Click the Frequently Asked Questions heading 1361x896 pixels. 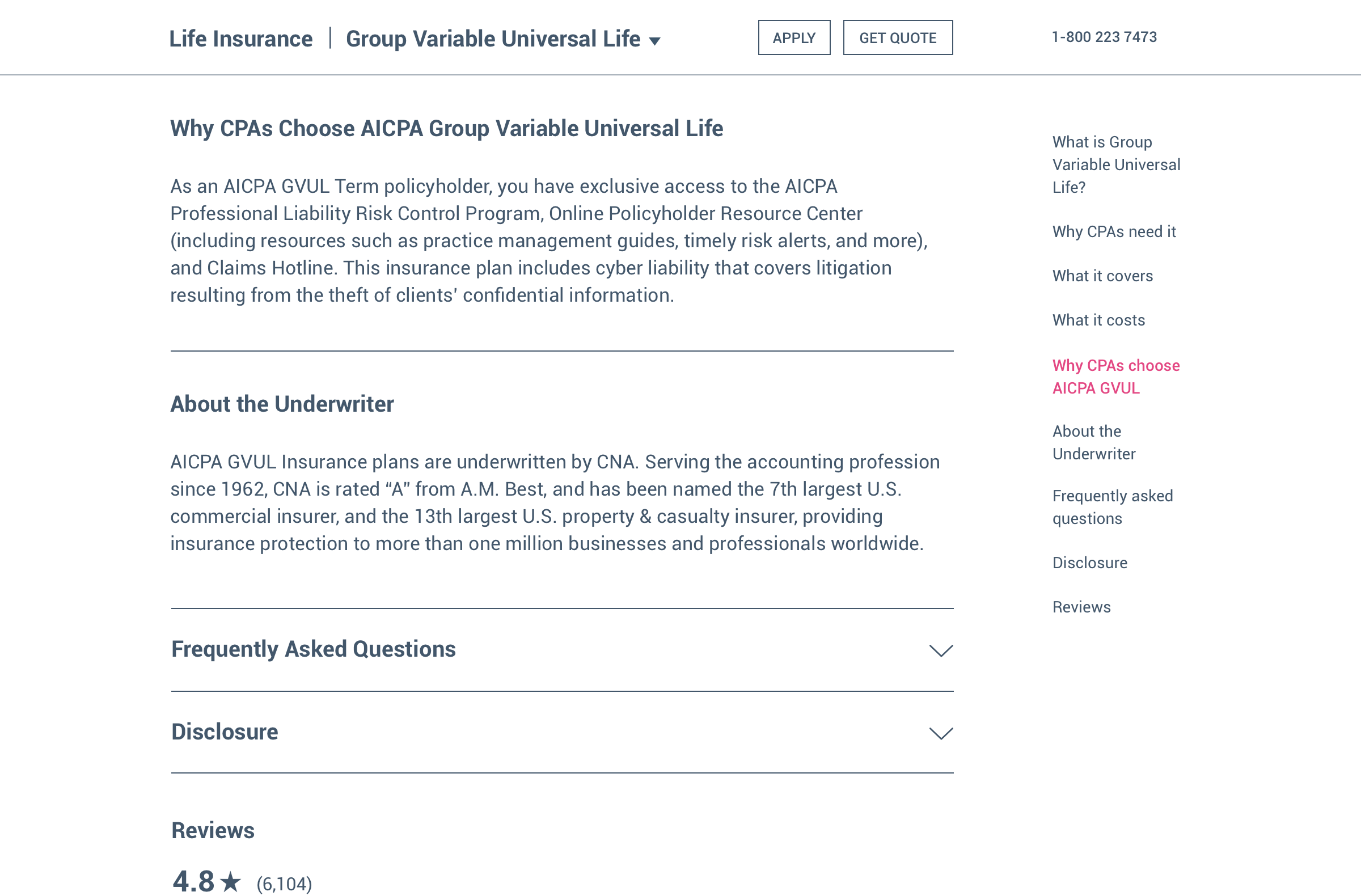coord(314,649)
